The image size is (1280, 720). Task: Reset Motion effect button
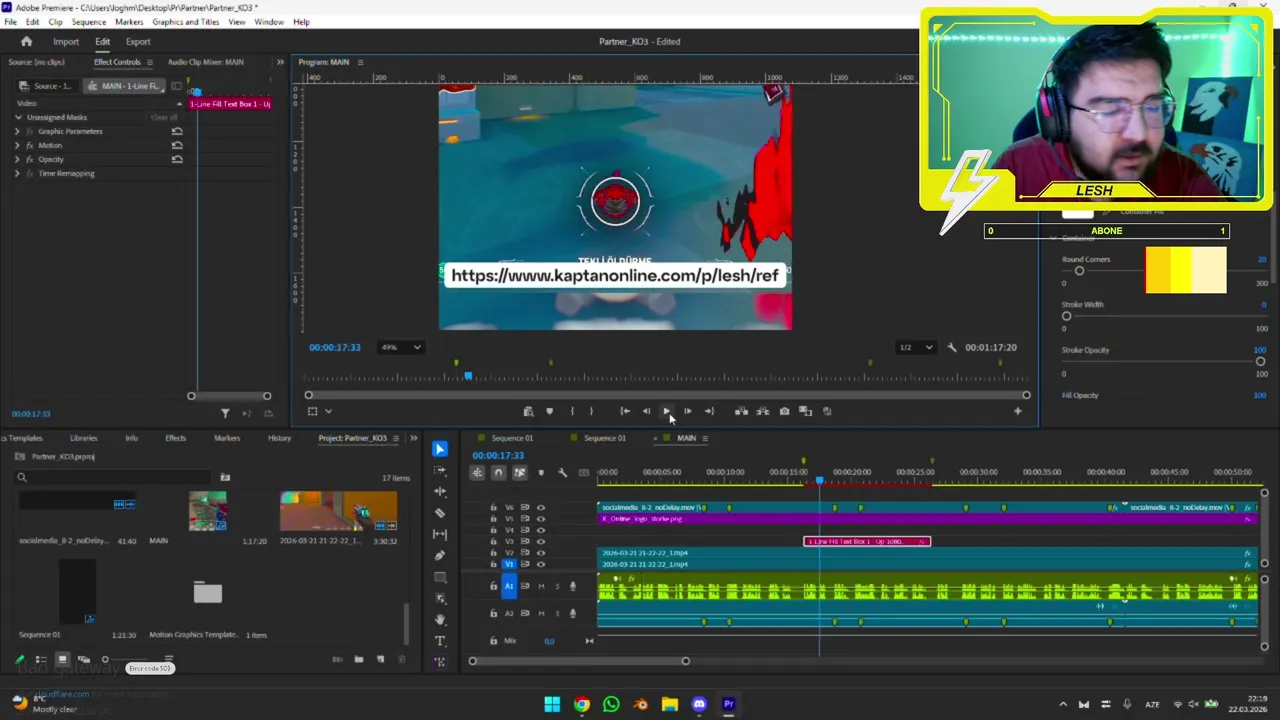[177, 145]
